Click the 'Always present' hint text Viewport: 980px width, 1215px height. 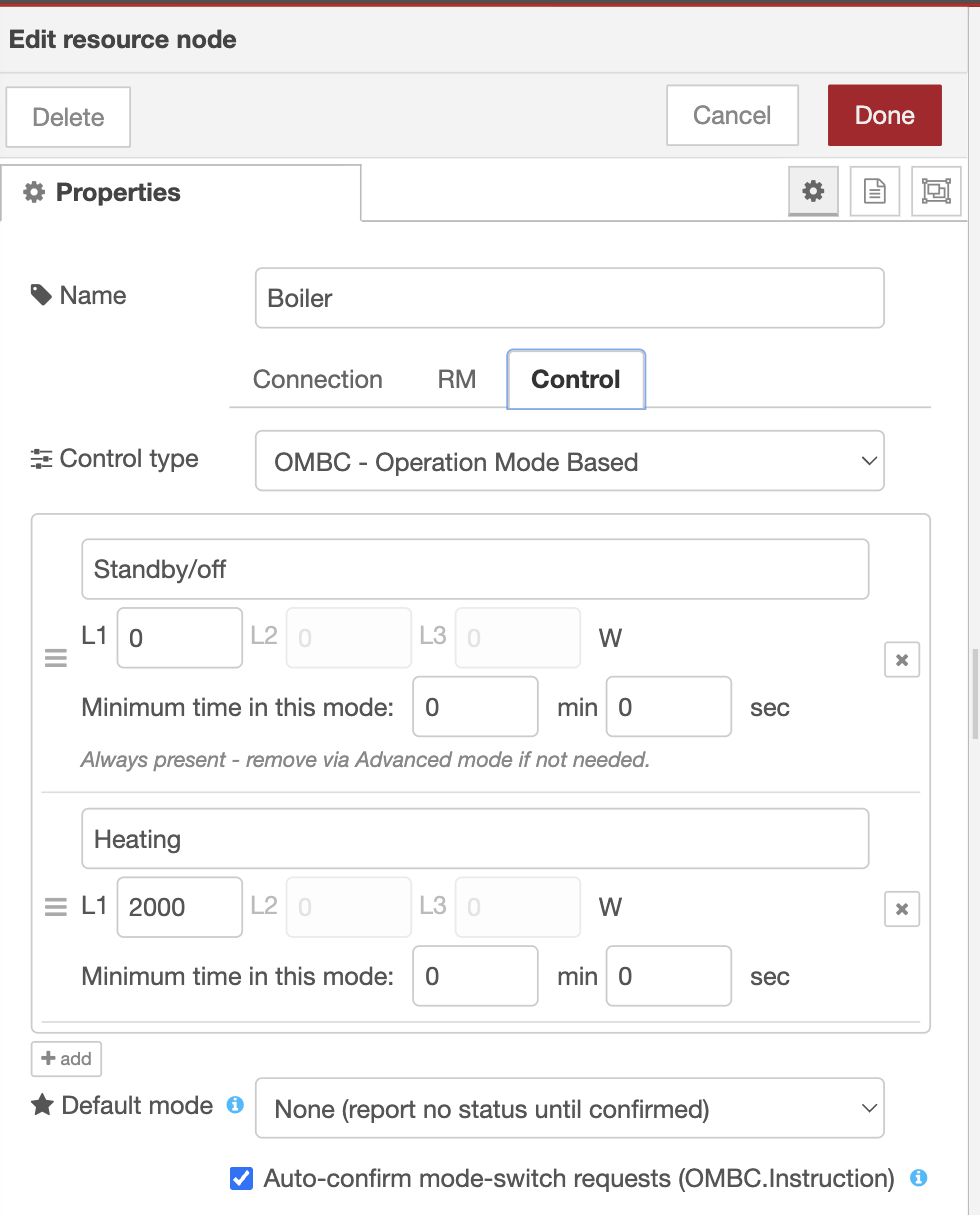click(366, 760)
